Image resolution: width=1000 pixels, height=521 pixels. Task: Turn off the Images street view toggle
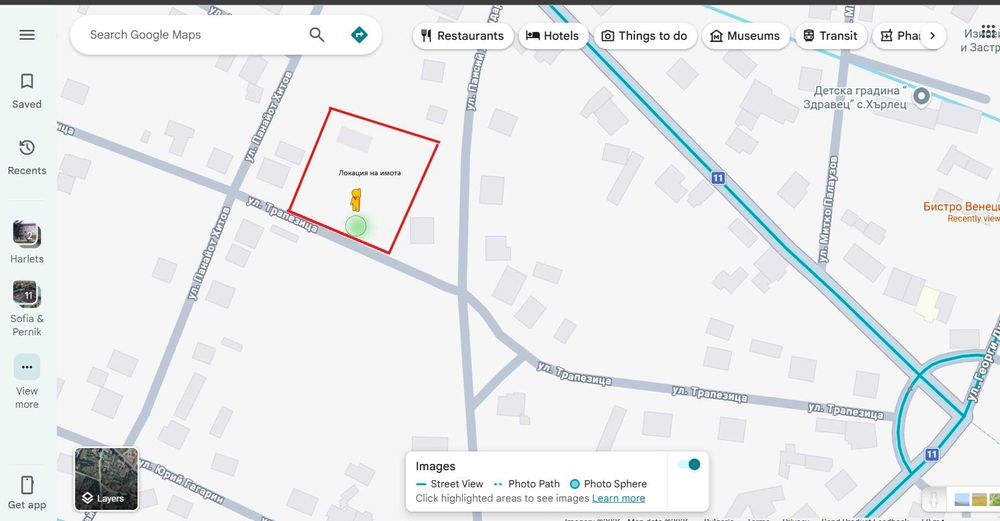(689, 464)
